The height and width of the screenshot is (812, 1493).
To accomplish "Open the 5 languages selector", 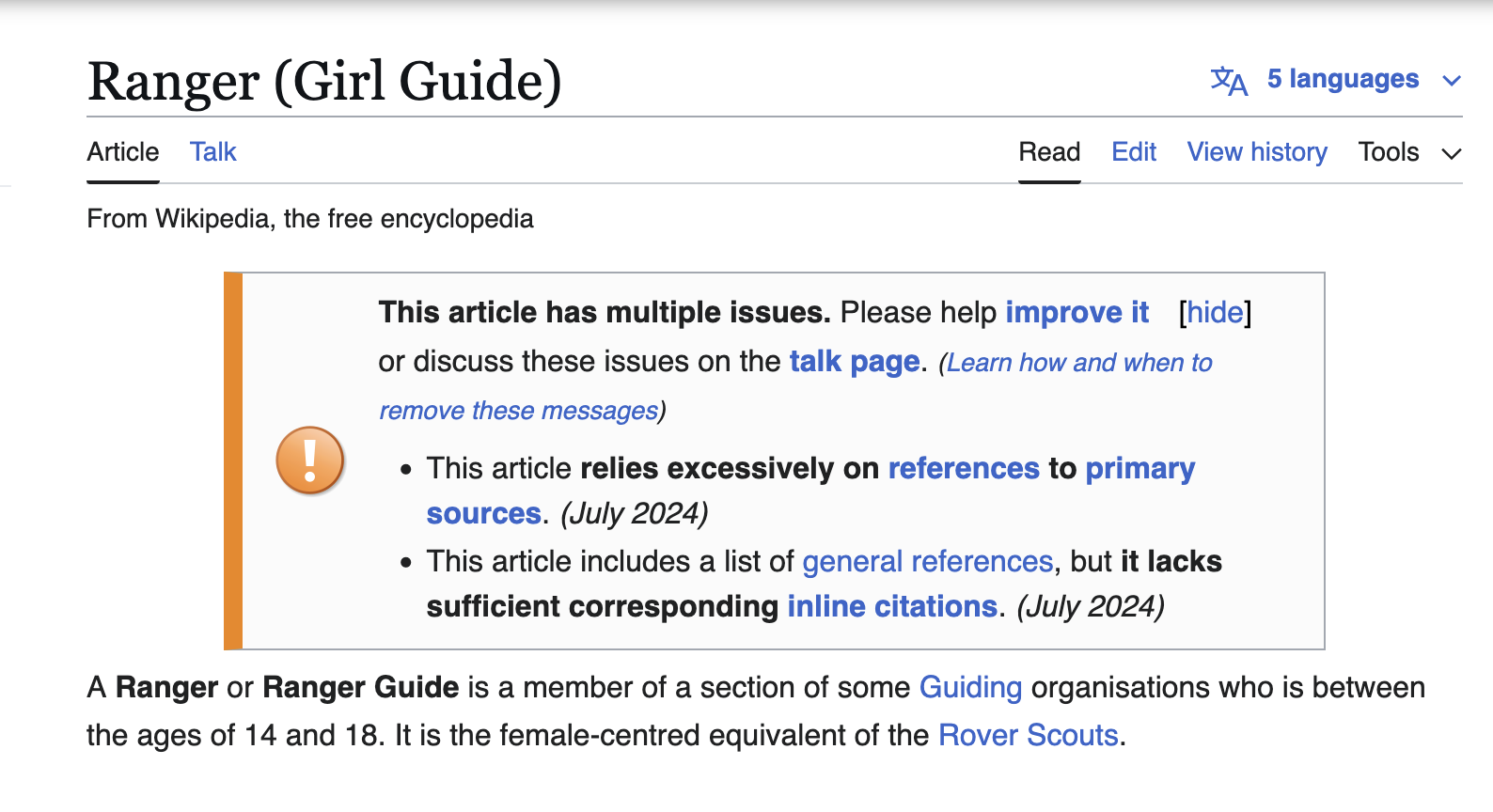I will [1342, 79].
